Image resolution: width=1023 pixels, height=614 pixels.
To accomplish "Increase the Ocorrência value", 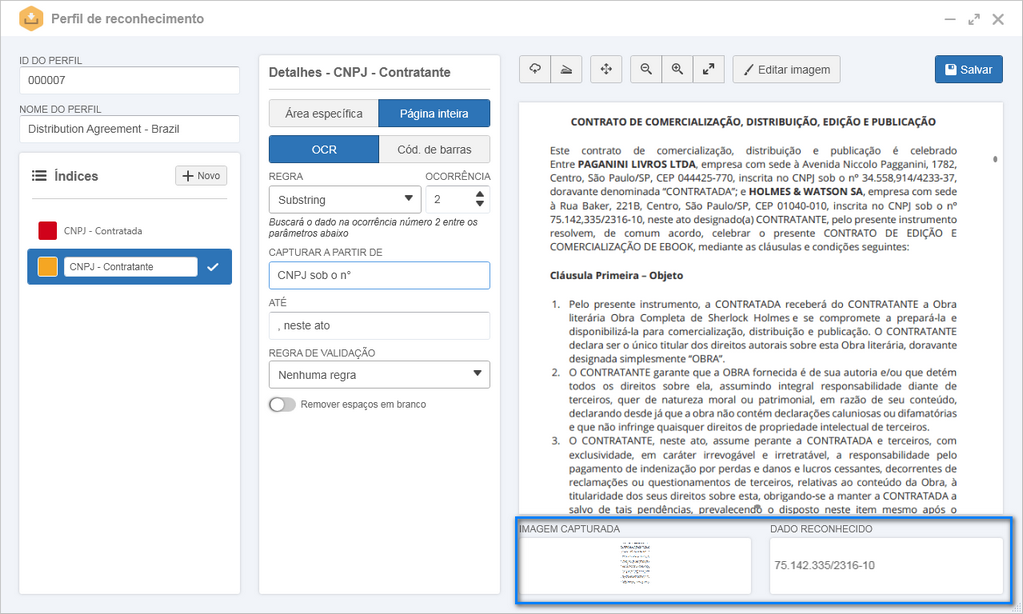I will click(480, 194).
